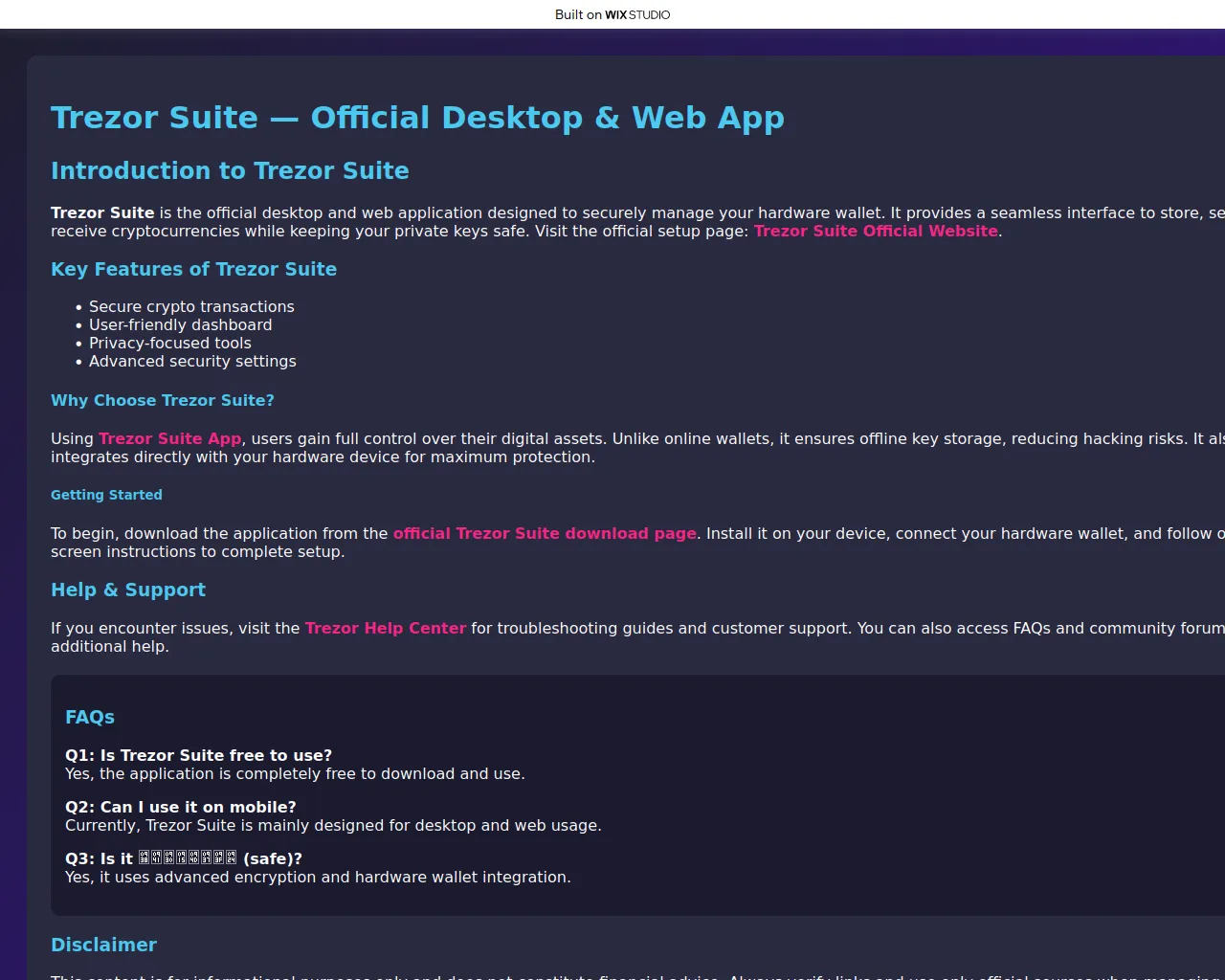Select question 'Q2: Can I use it on mobile?'

coord(181,807)
